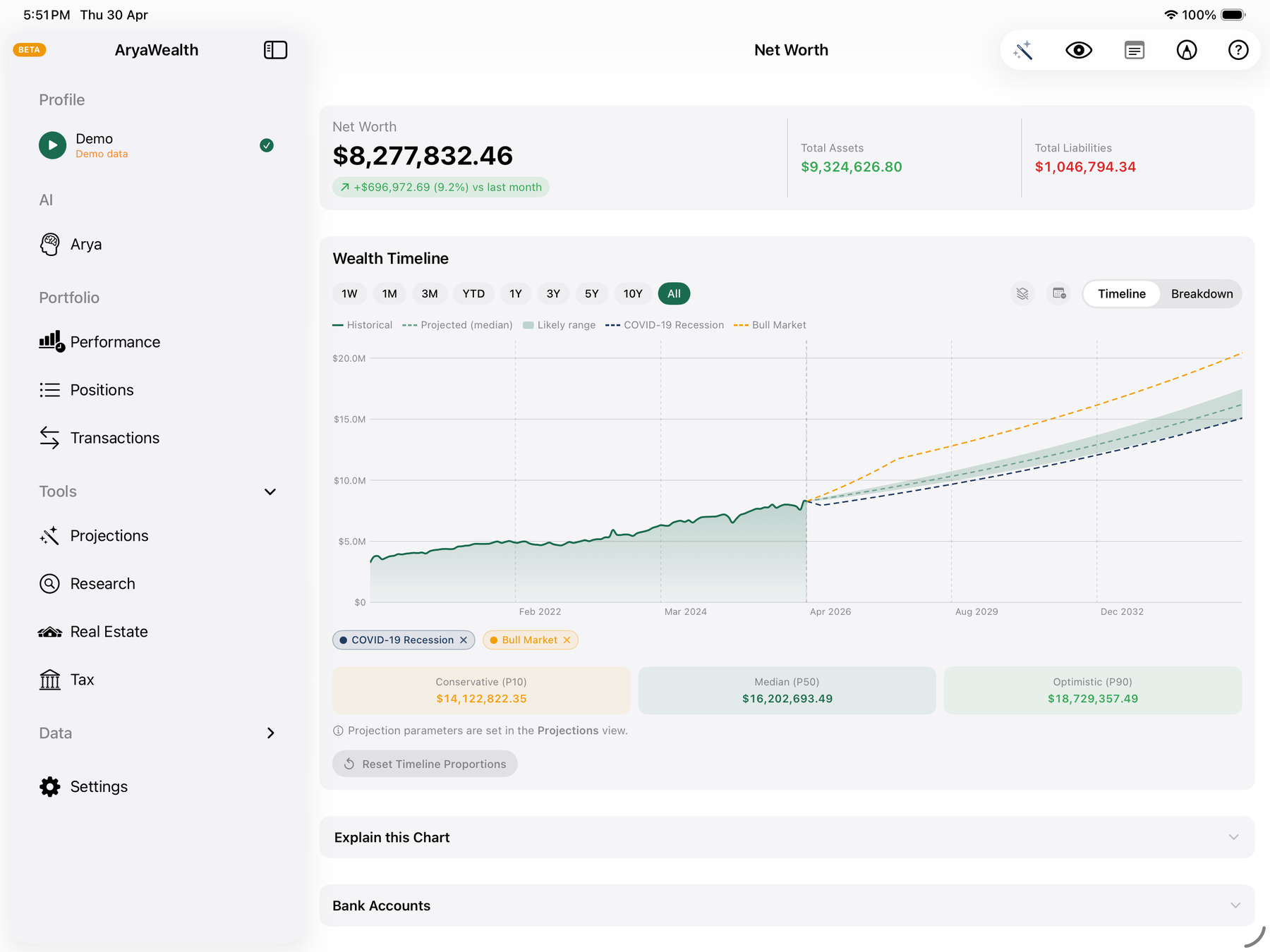This screenshot has height=952, width=1270.
Task: Select the 1Y time range
Action: 516,294
